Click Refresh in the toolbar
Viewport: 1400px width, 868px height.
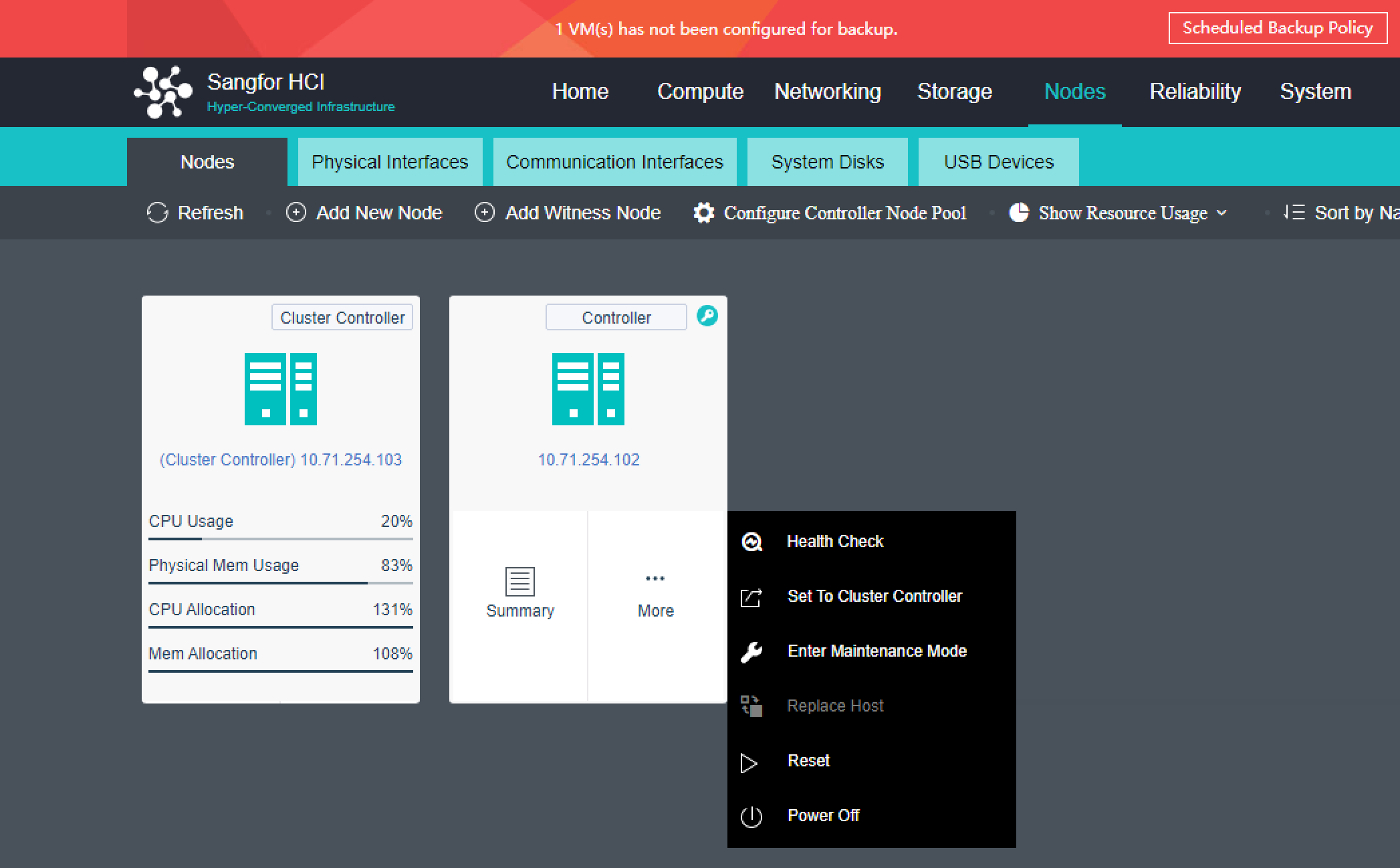195,213
